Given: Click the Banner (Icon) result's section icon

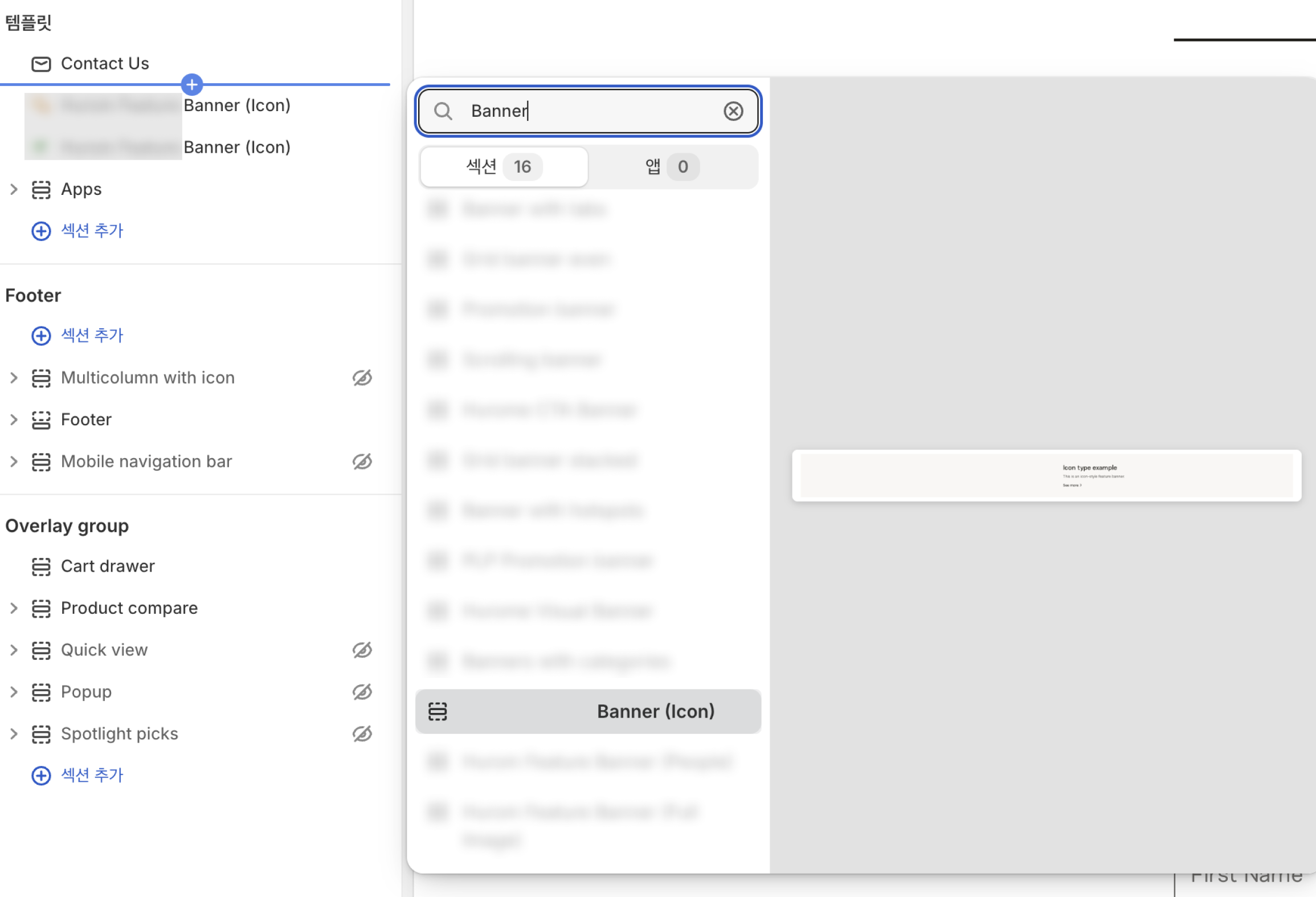Looking at the screenshot, I should (x=438, y=711).
